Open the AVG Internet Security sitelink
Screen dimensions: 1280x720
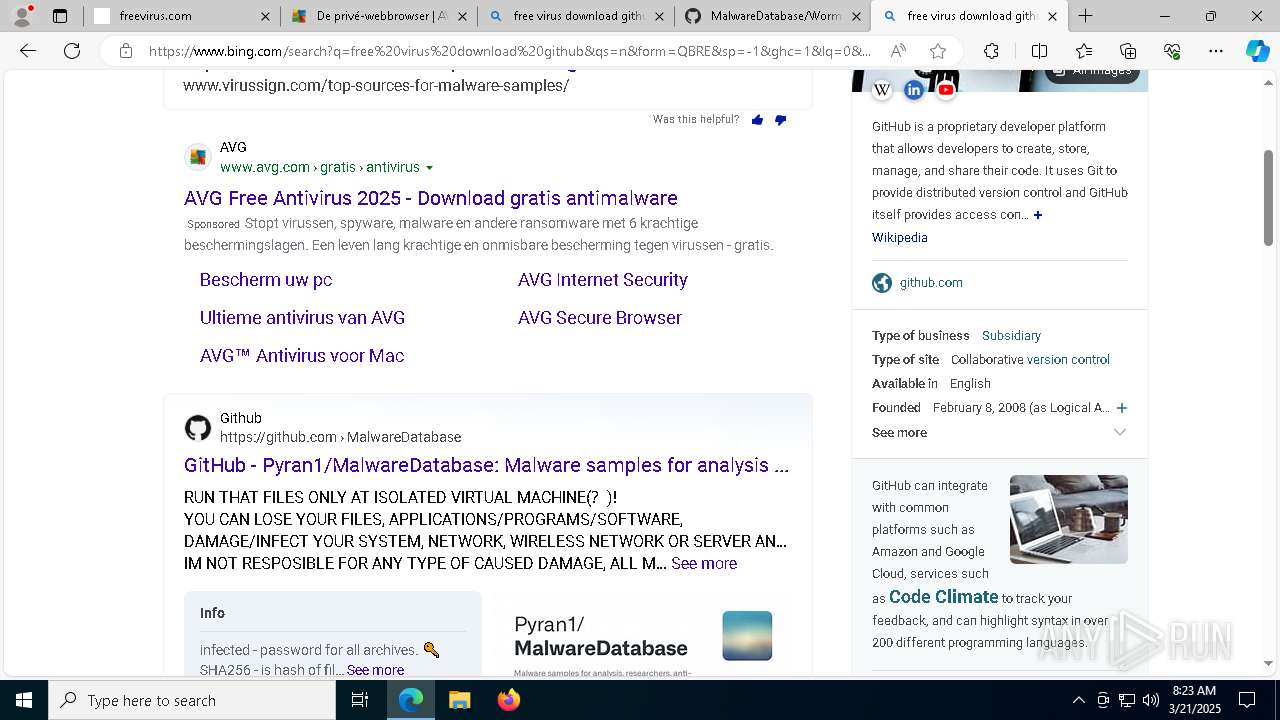click(x=603, y=280)
